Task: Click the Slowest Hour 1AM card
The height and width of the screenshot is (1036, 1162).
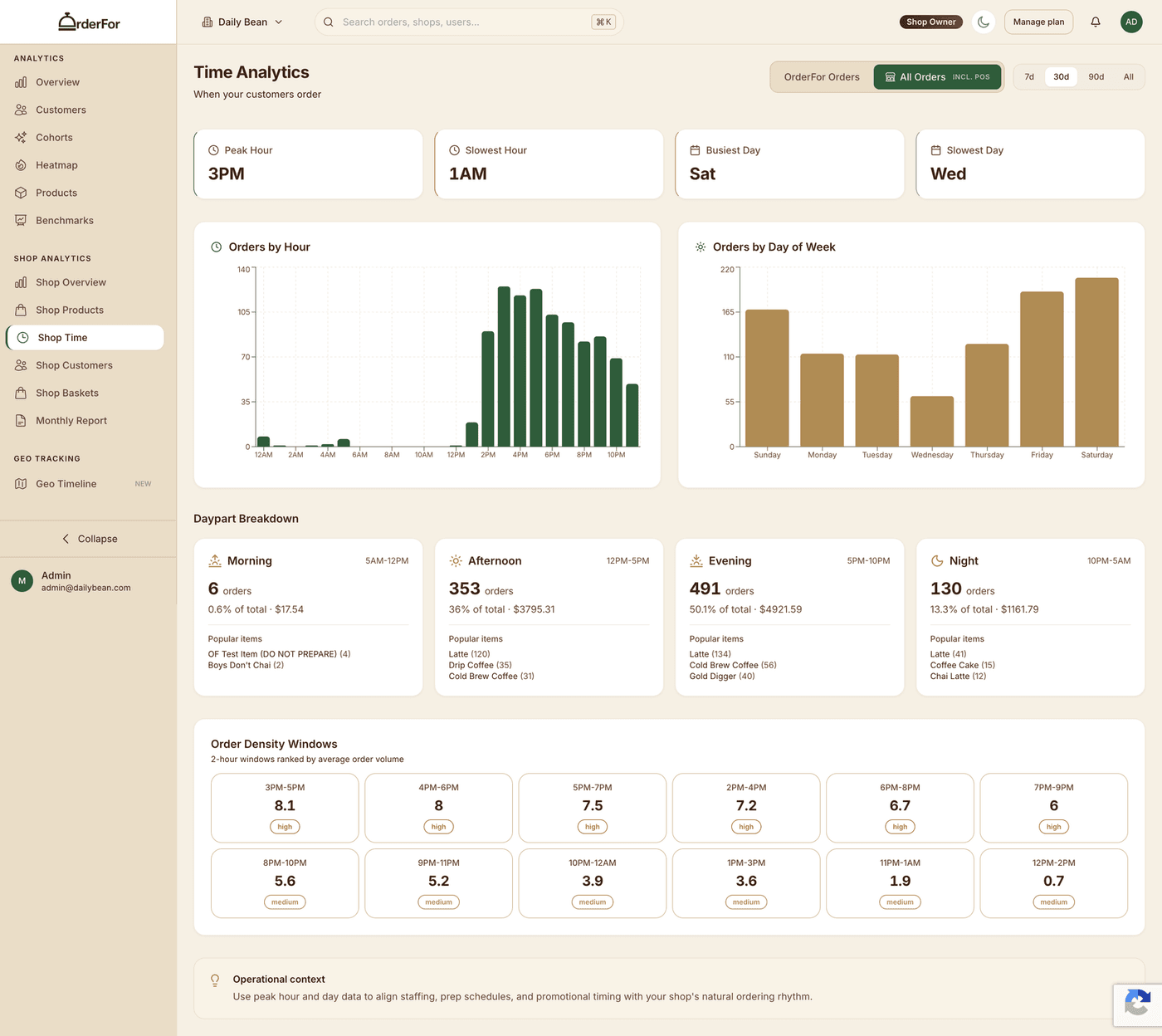Action: click(549, 164)
